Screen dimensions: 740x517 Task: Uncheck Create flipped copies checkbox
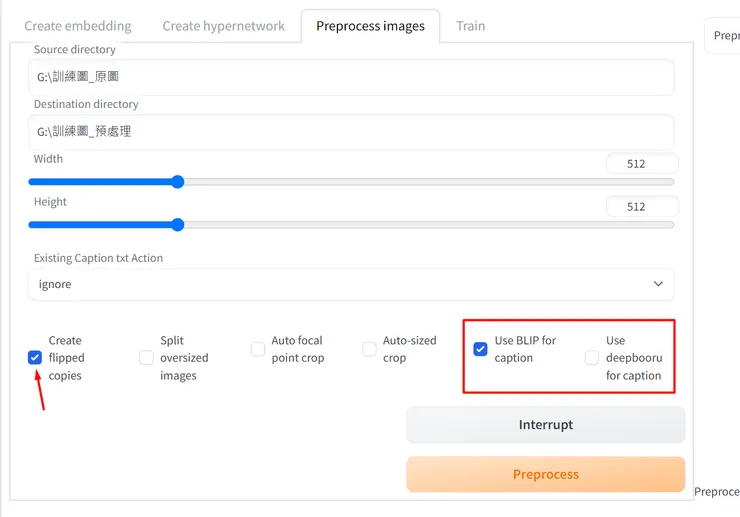pyautogui.click(x=35, y=358)
